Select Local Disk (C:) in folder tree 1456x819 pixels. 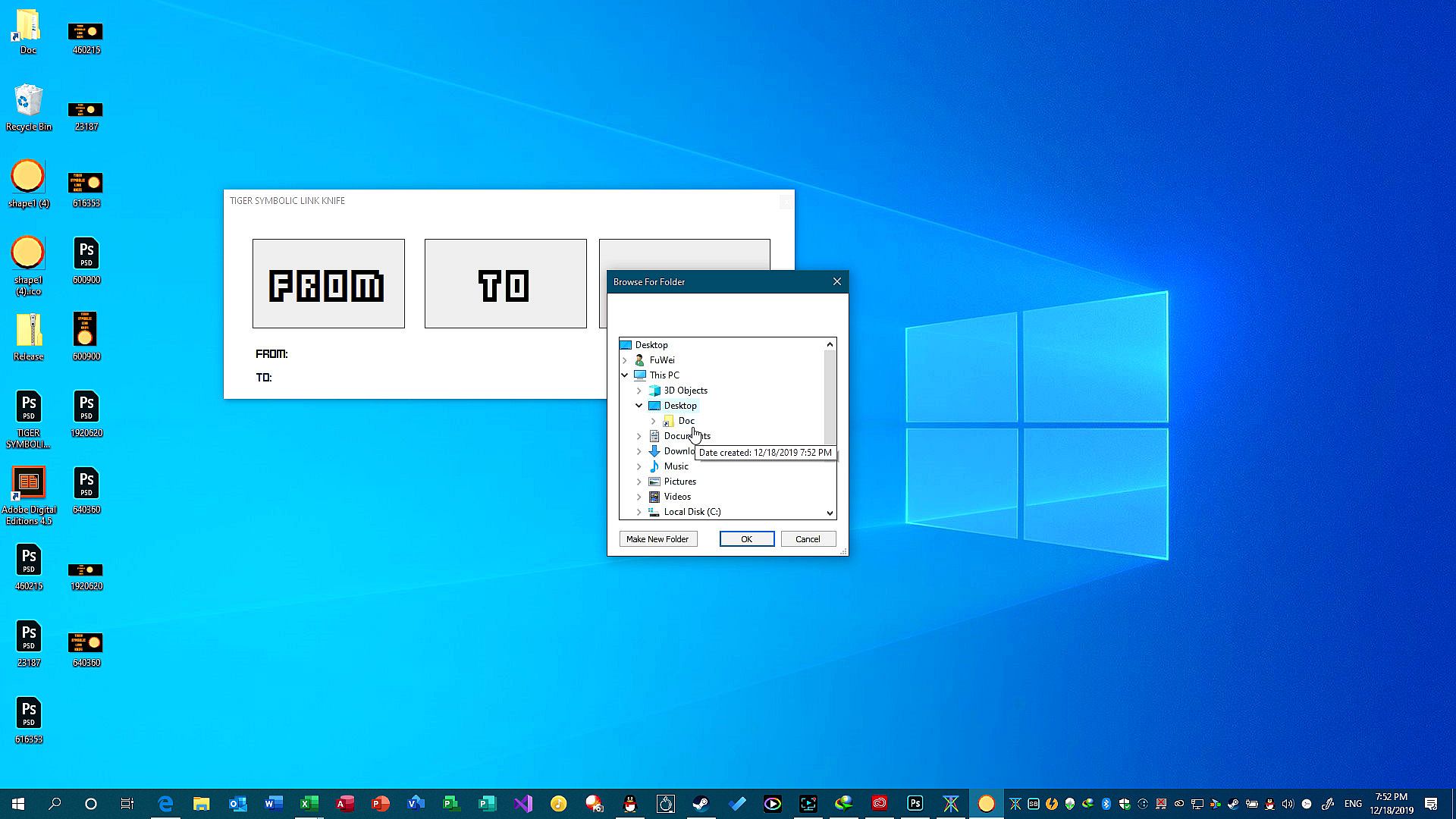tap(692, 512)
